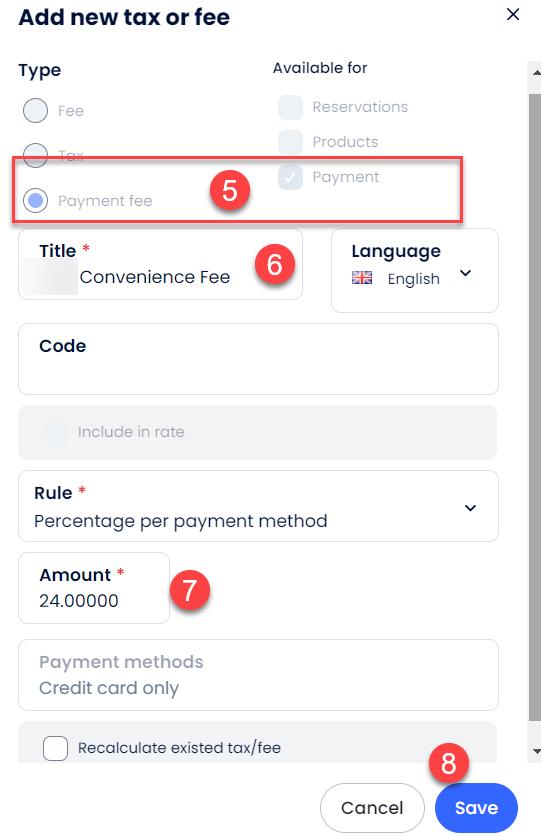Viewport: 541px width, 836px height.
Task: Open the Language dropdown
Action: coord(415,270)
